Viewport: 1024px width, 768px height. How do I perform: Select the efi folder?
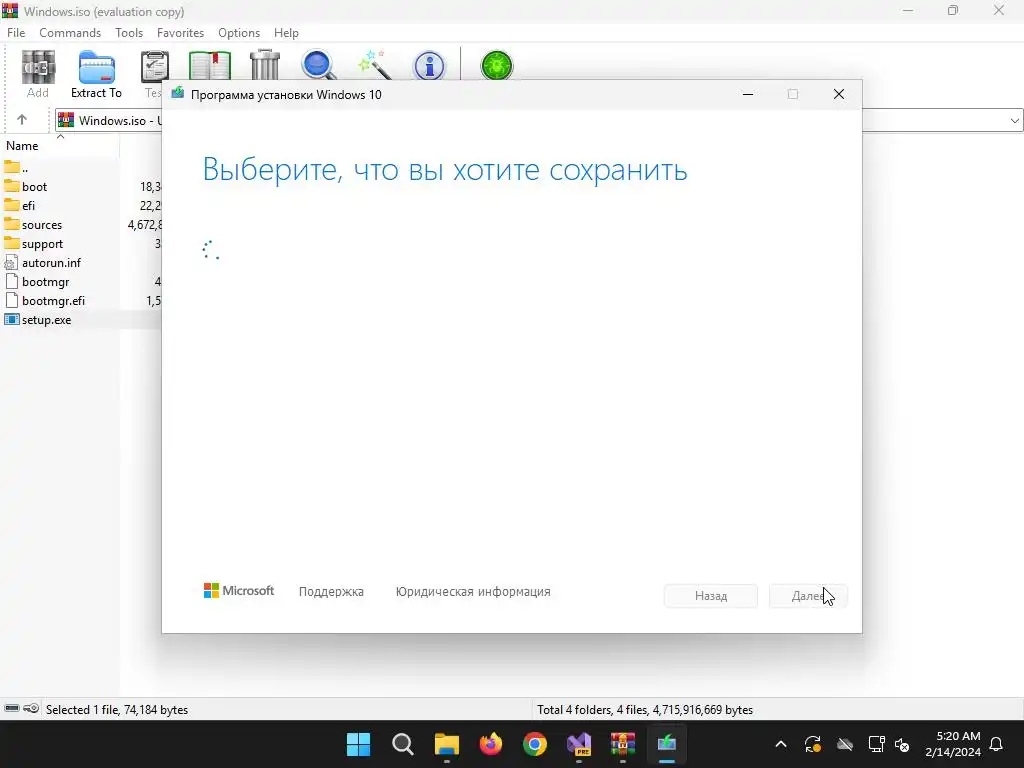click(28, 206)
